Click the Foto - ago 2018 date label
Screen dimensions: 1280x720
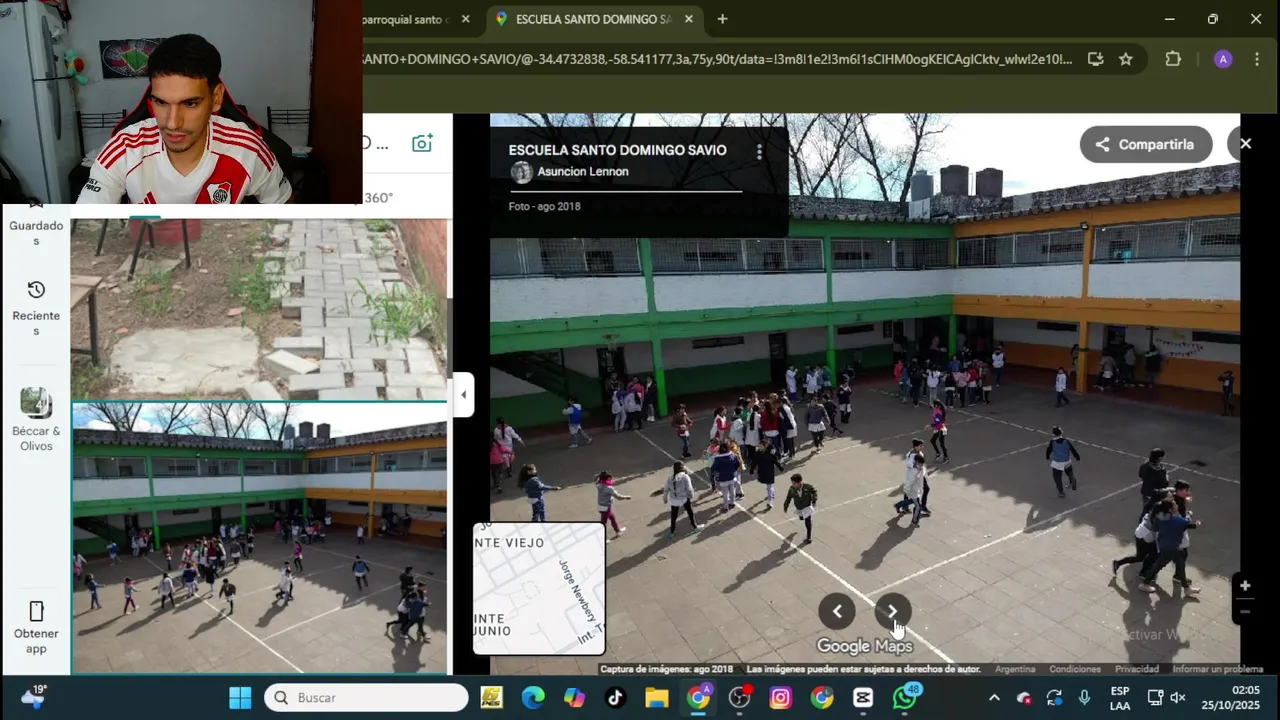544,206
